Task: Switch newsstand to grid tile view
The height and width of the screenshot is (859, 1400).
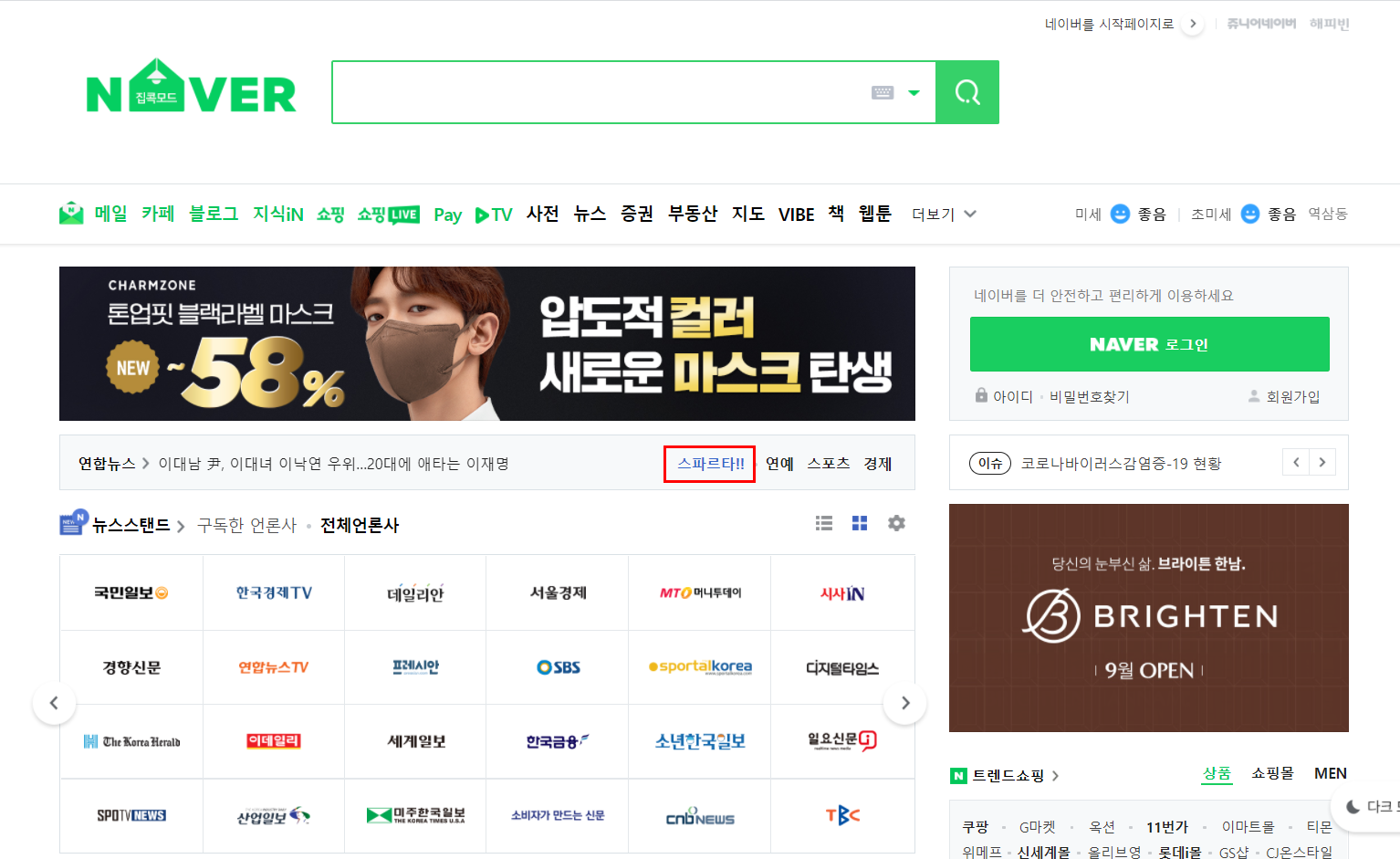Action: 860,523
